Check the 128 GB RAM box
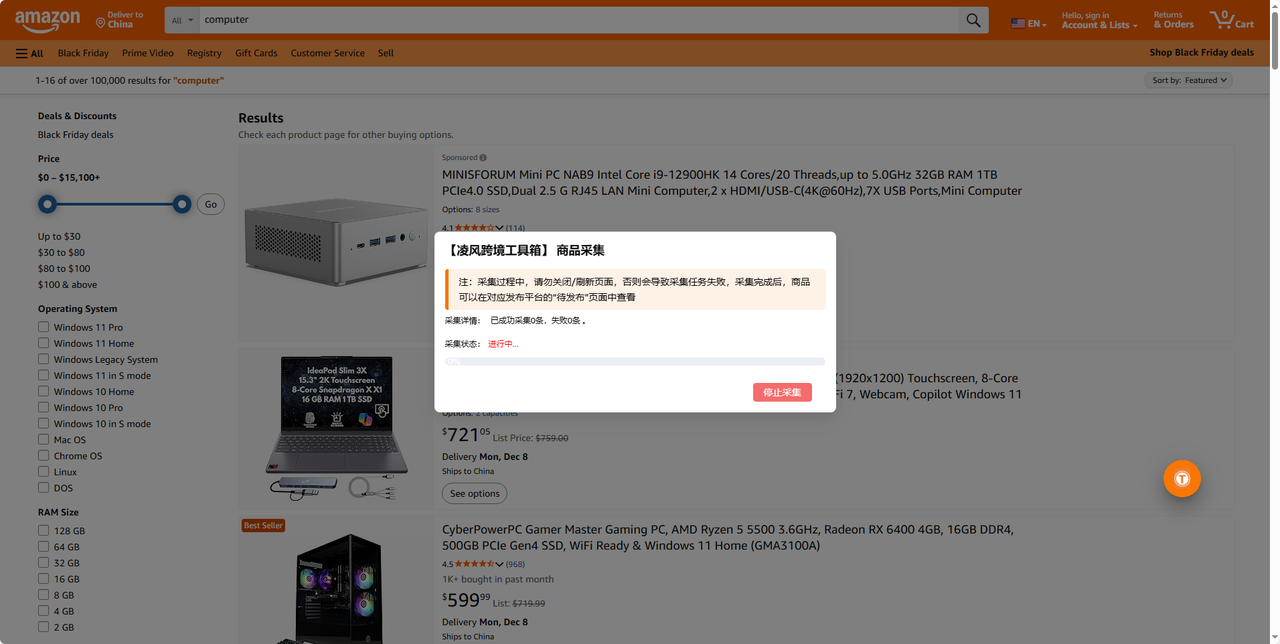 (43, 530)
